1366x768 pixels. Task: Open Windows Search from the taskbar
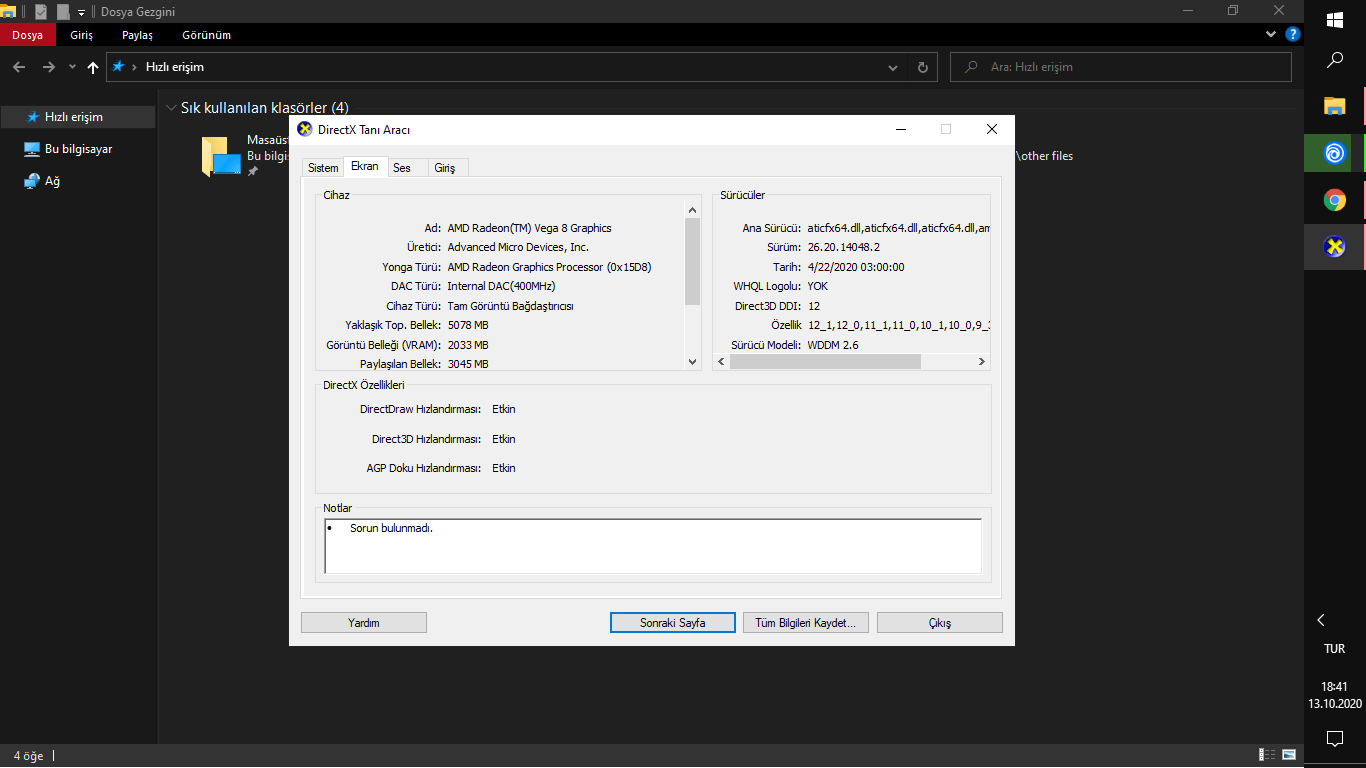click(1335, 61)
